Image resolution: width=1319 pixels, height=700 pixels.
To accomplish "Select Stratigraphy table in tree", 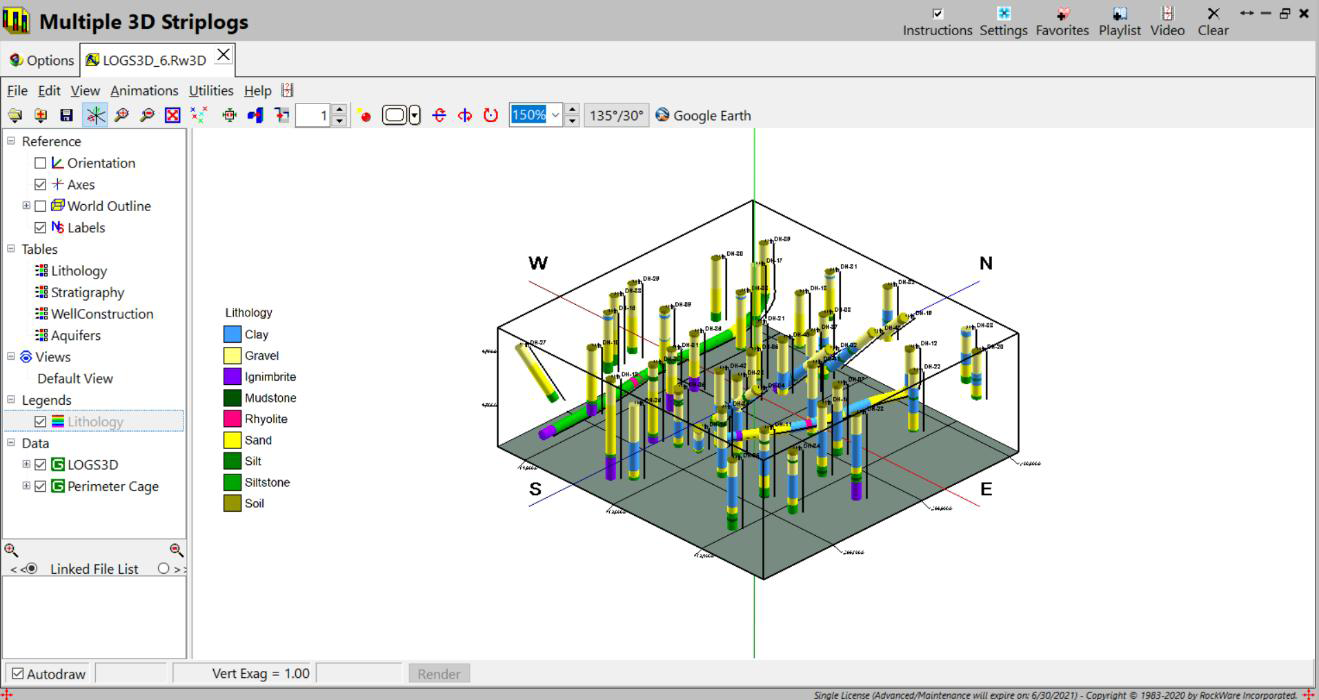I will coord(87,292).
